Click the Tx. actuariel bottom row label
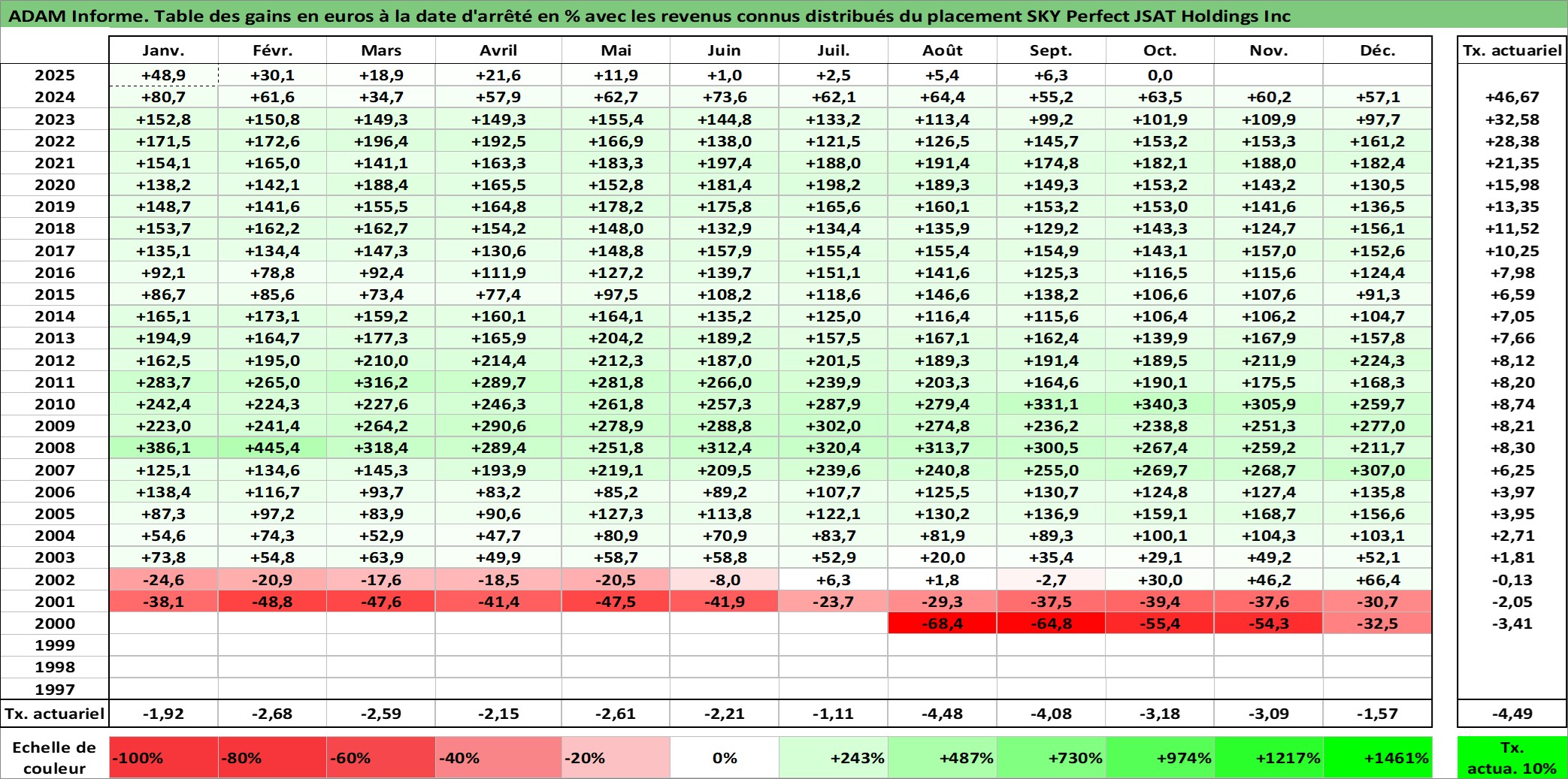The image size is (1568, 779). (x=55, y=714)
